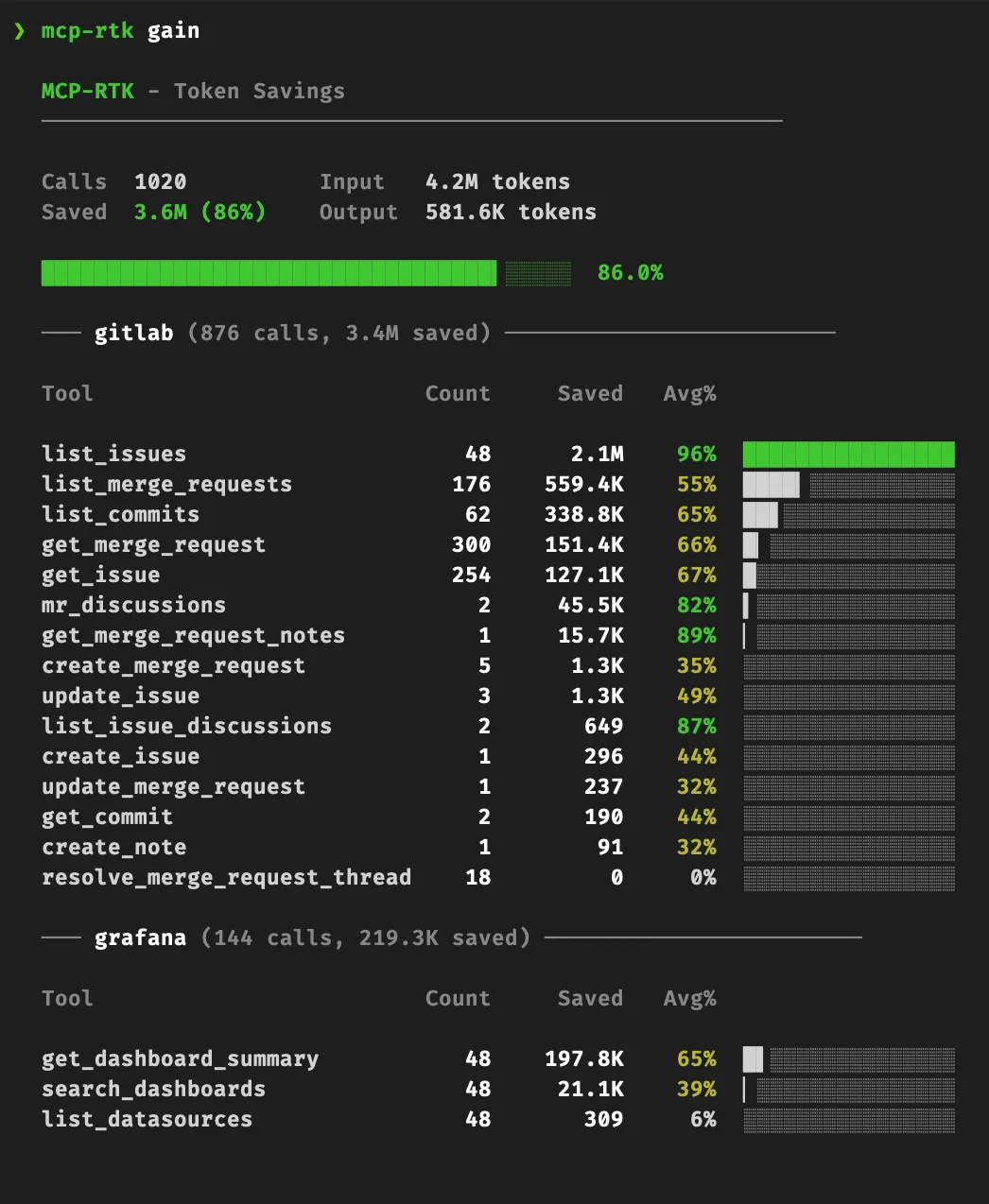Click the search_dashboards tool name

tap(153, 1089)
